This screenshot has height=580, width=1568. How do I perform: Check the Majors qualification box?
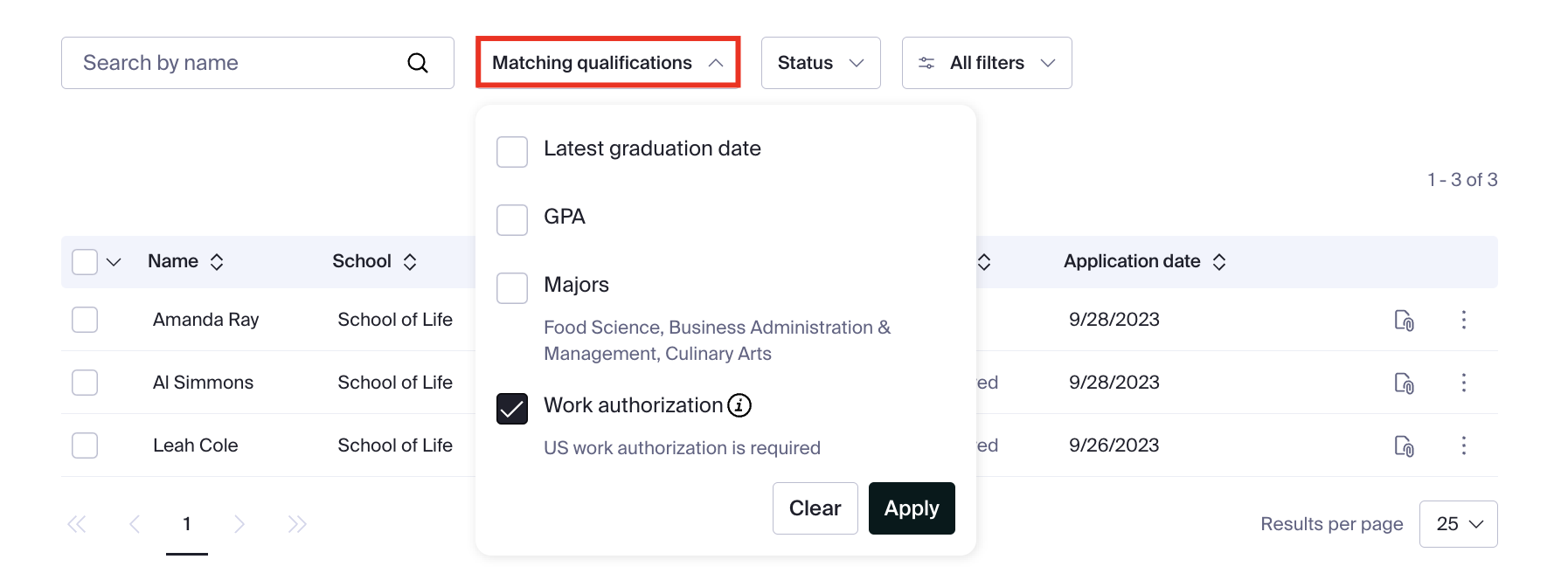[512, 288]
